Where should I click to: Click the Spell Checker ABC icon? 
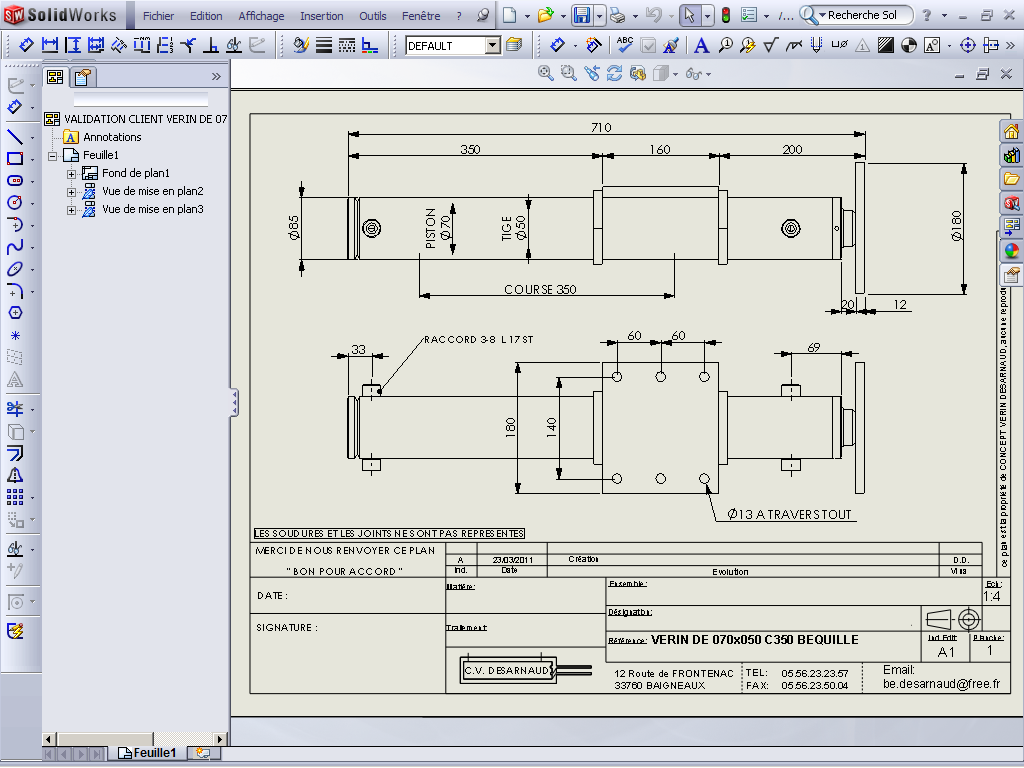[625, 44]
